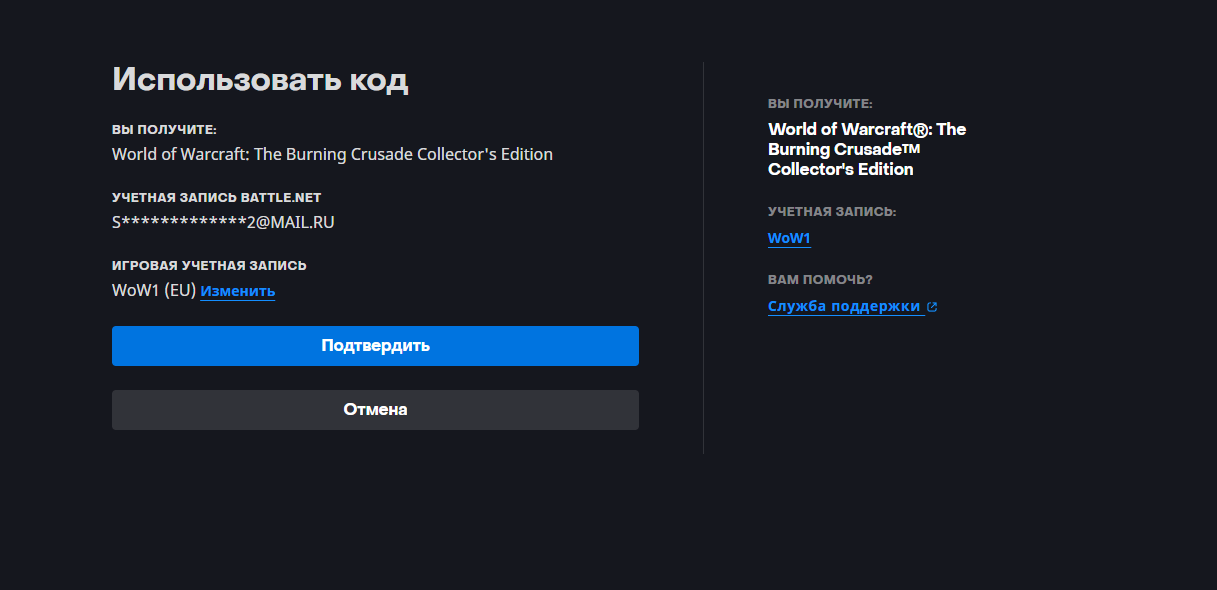The height and width of the screenshot is (590, 1217).
Task: Follow the WoW1 account link in sidebar
Action: (788, 238)
